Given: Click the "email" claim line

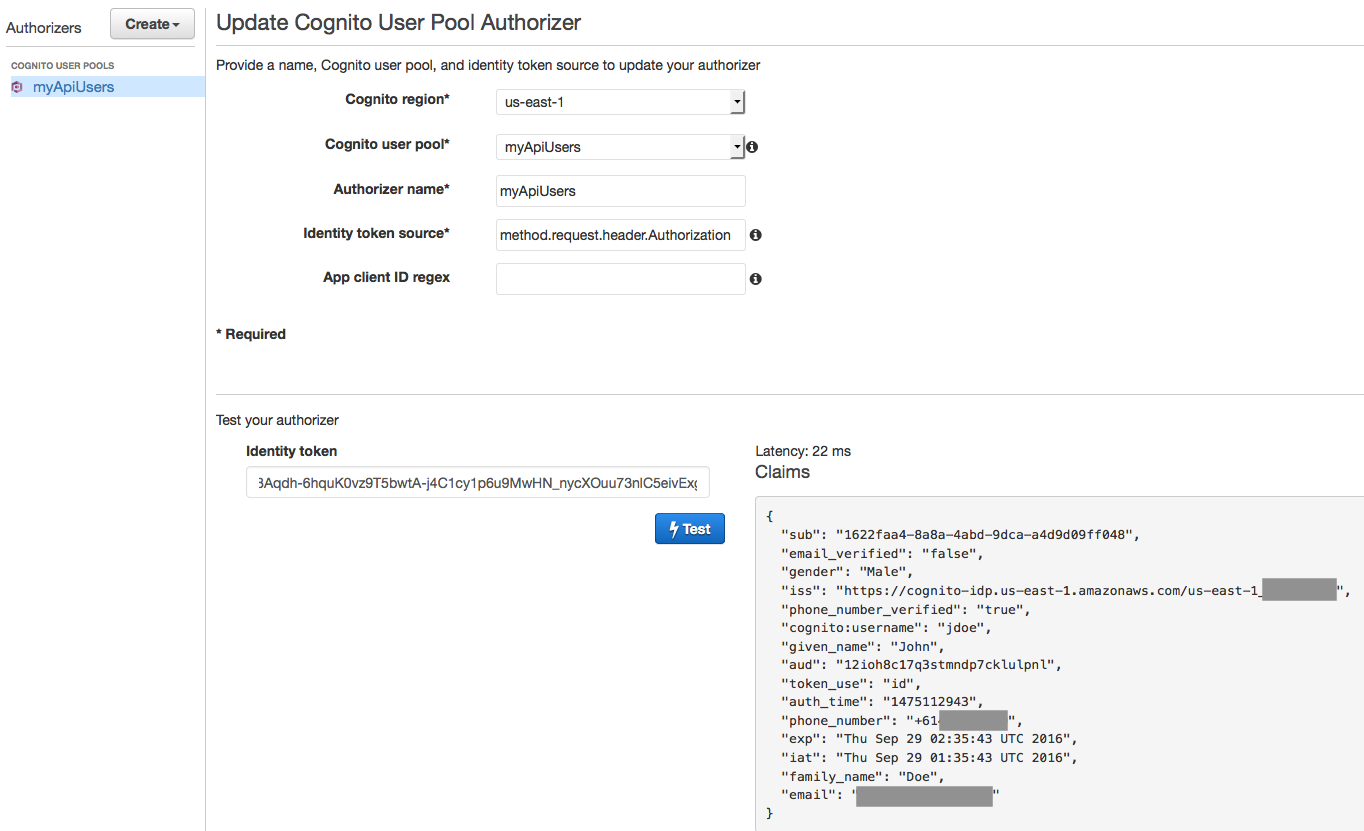Looking at the screenshot, I should tap(891, 795).
